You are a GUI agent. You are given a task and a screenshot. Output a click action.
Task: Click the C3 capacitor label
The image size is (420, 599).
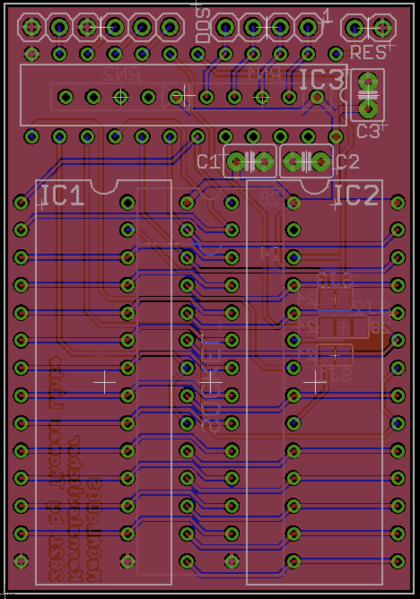(x=368, y=131)
